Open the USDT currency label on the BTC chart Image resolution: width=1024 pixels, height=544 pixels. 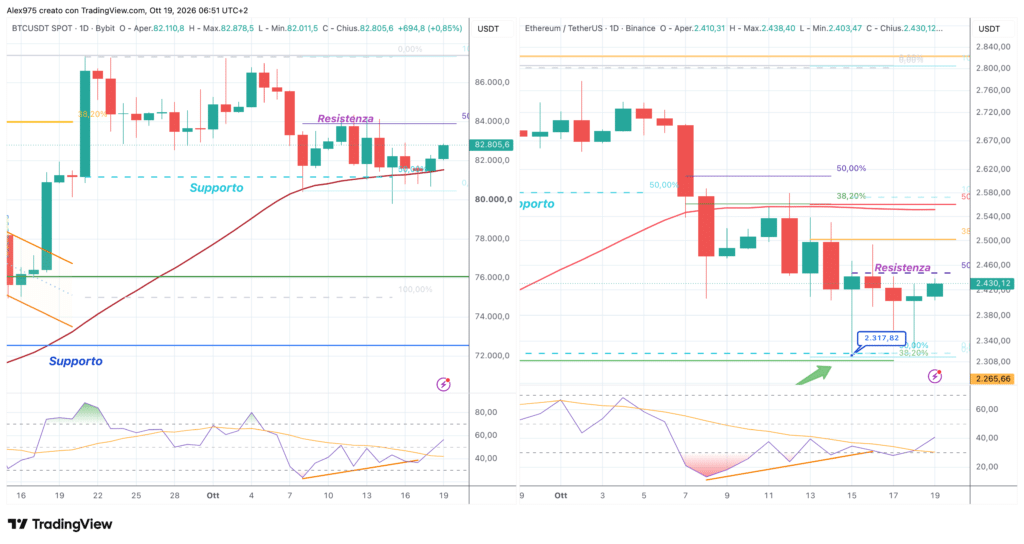488,29
